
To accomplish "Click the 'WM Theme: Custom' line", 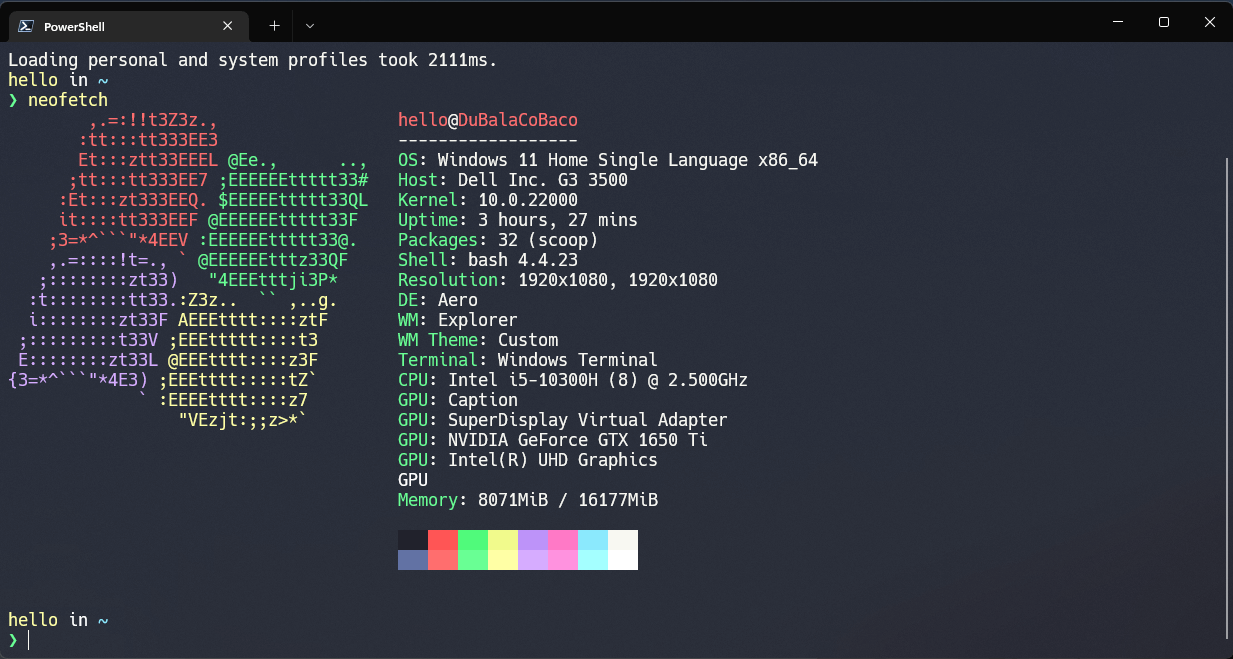I will (x=478, y=340).
